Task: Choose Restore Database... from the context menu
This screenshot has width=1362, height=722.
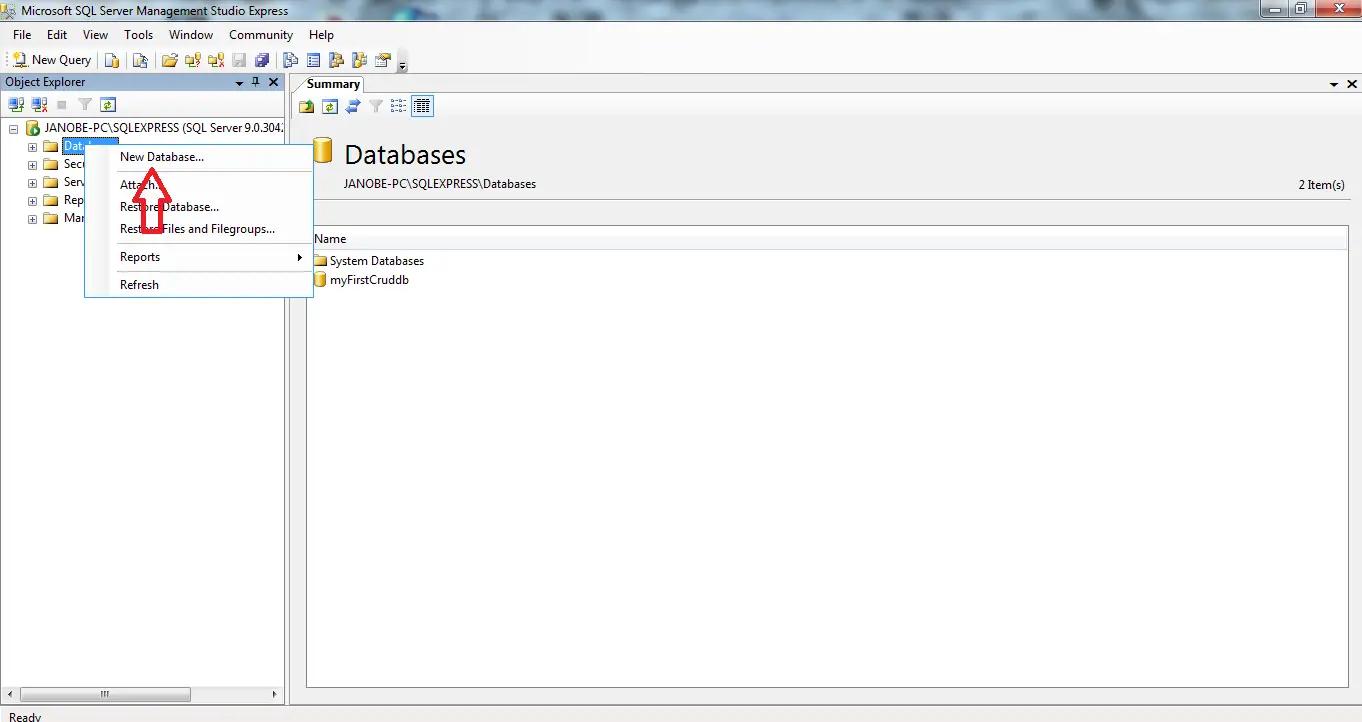Action: tap(199, 207)
